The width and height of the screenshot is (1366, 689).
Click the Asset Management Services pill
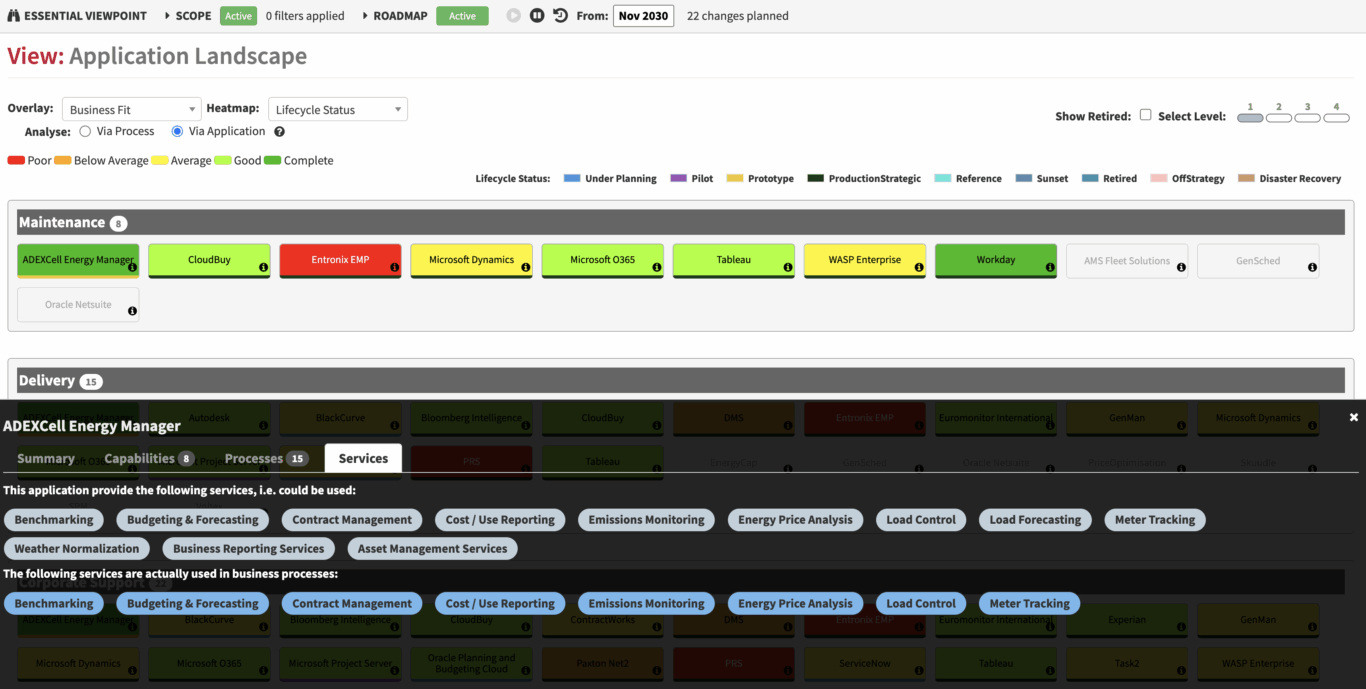(x=433, y=548)
